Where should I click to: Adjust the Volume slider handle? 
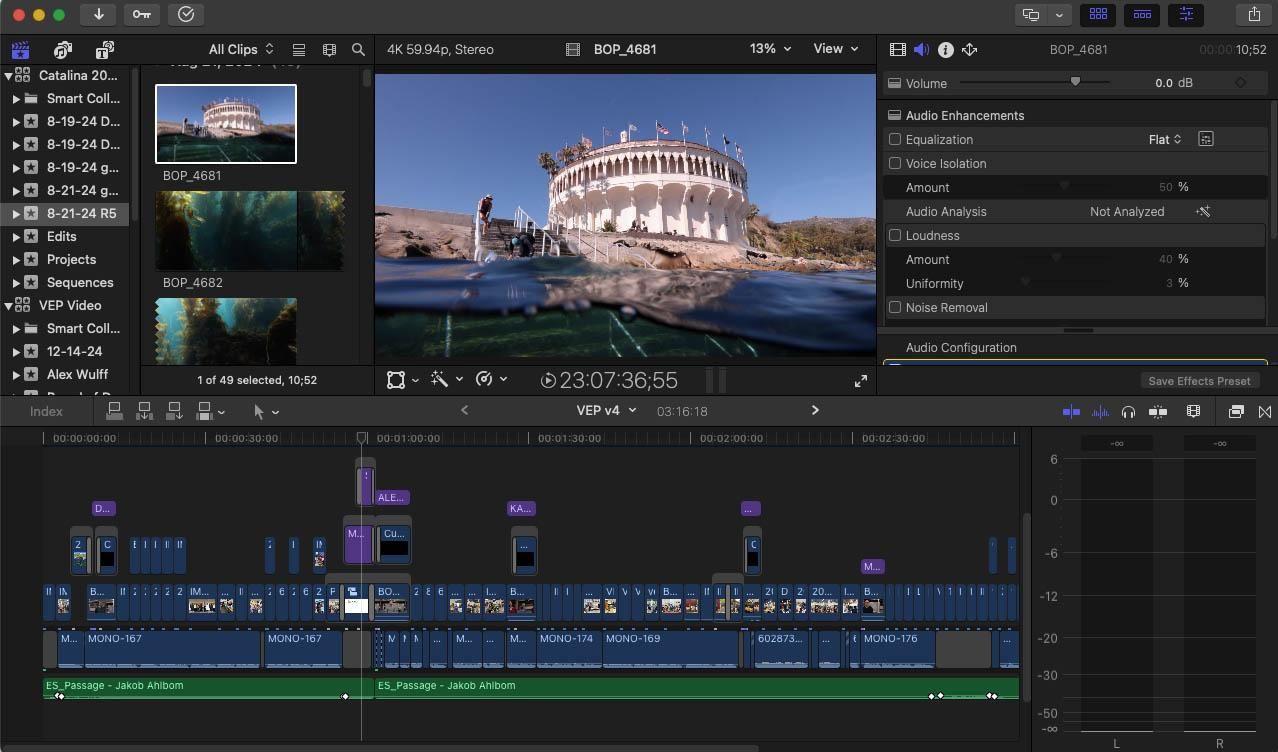(1075, 82)
